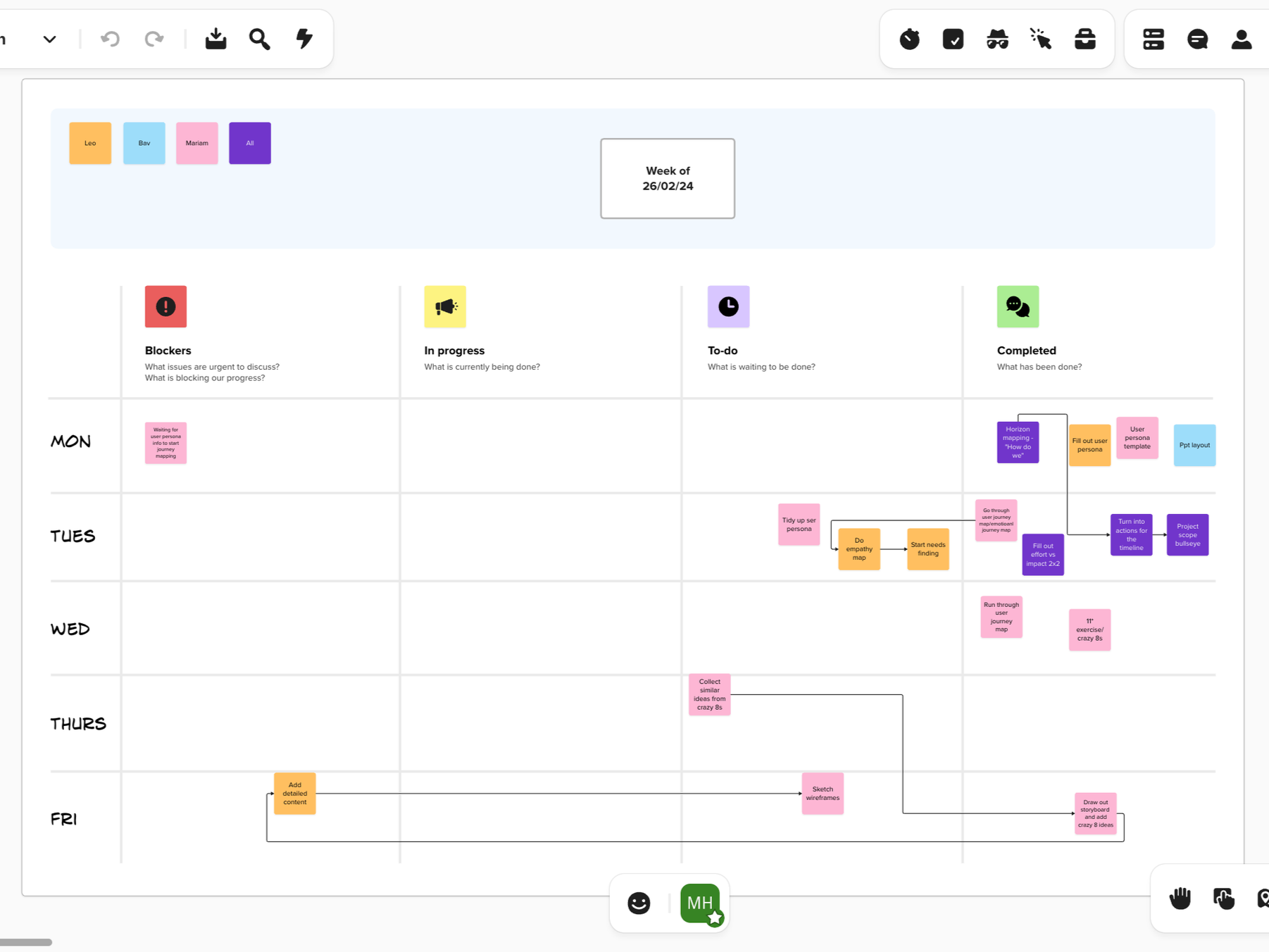The image size is (1269, 952).
Task: Click the summon touch hand icon
Action: (1224, 898)
